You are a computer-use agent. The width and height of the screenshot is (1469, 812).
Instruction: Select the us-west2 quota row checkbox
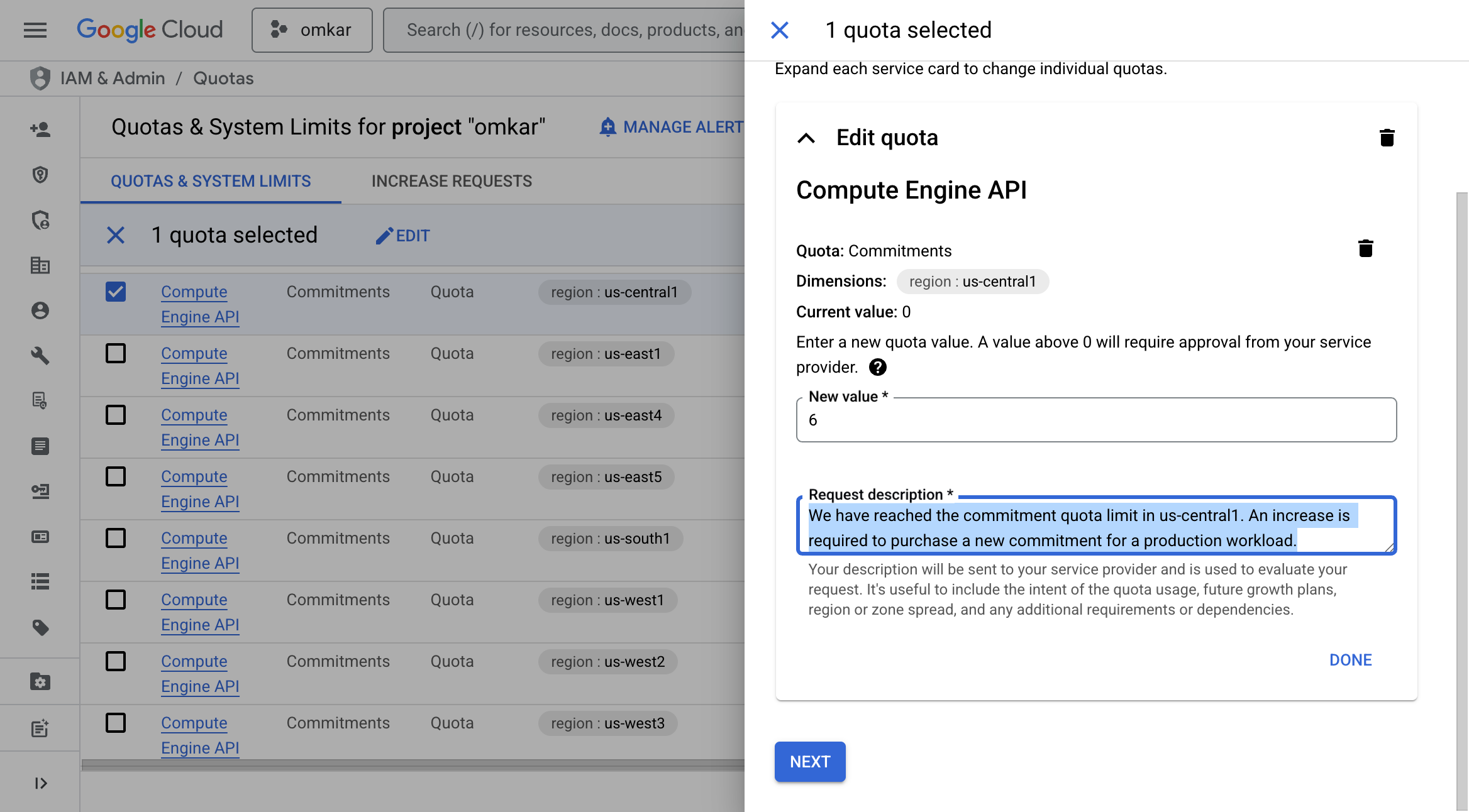point(116,661)
